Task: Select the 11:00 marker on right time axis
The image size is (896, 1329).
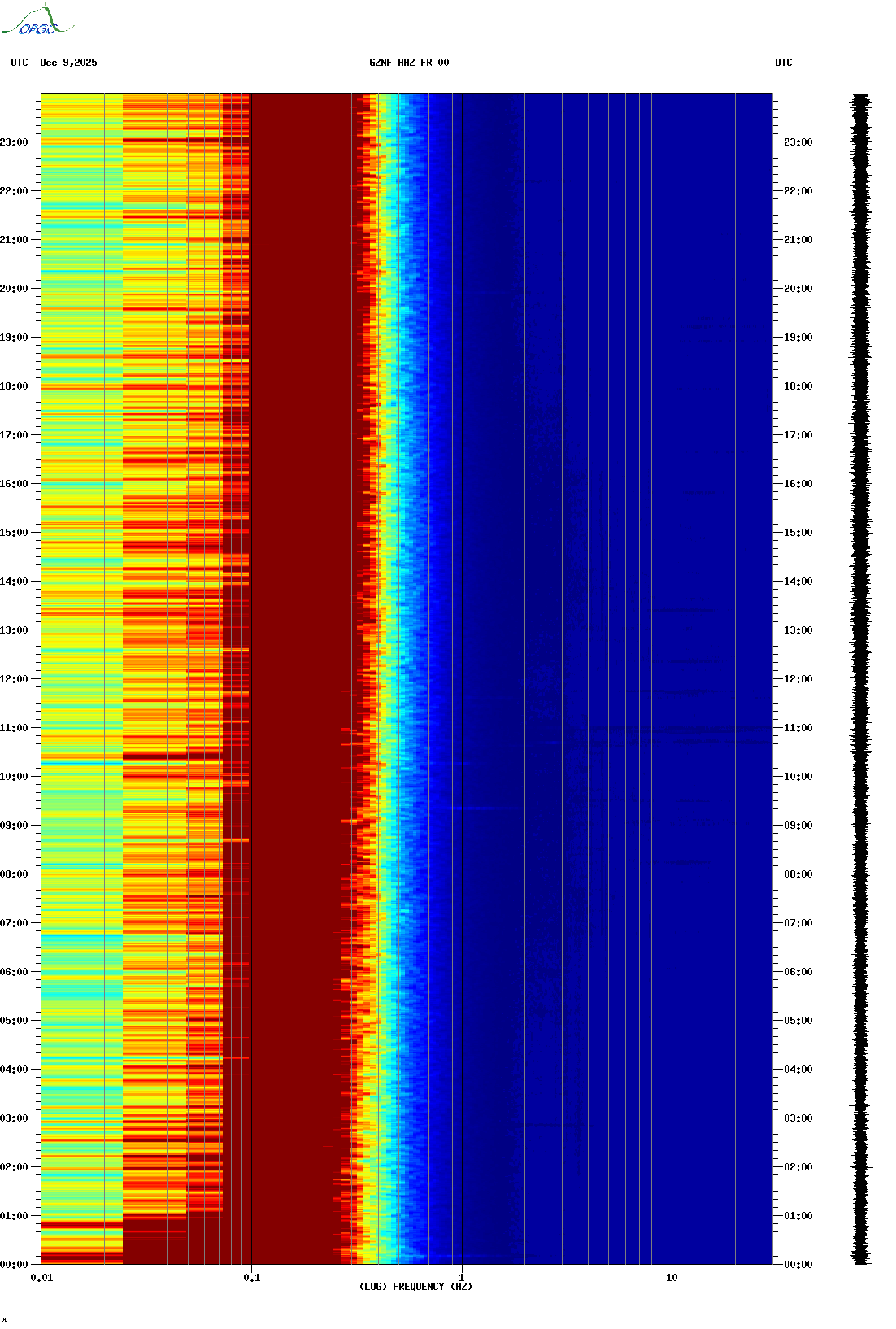Action: [798, 728]
